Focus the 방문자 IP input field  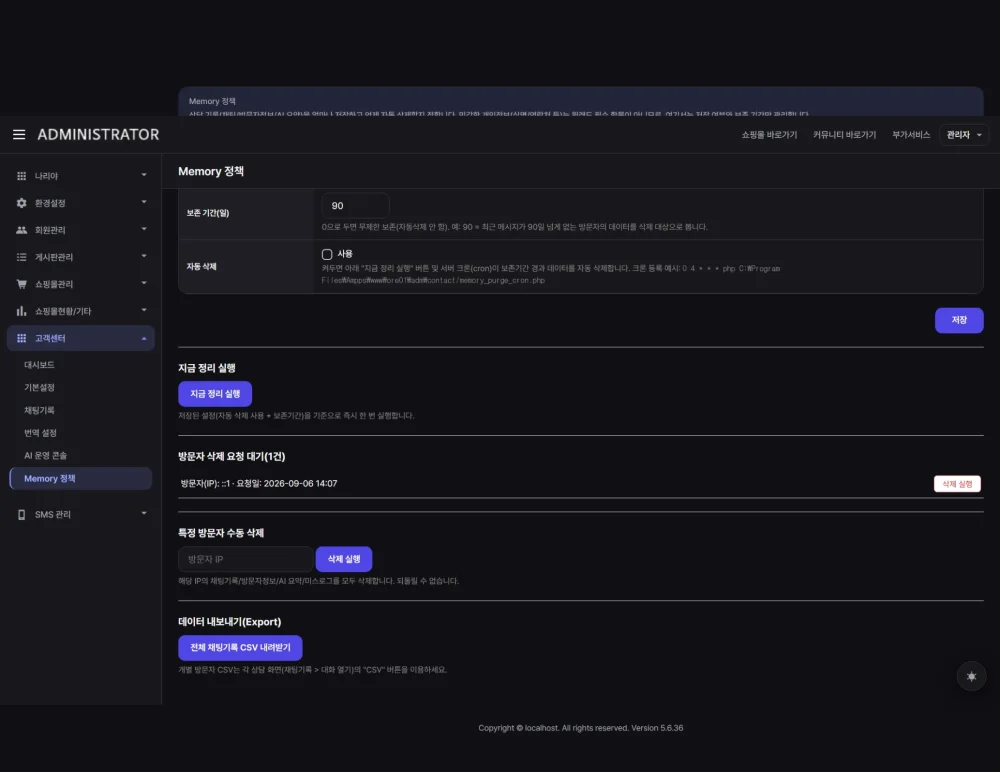[246, 559]
